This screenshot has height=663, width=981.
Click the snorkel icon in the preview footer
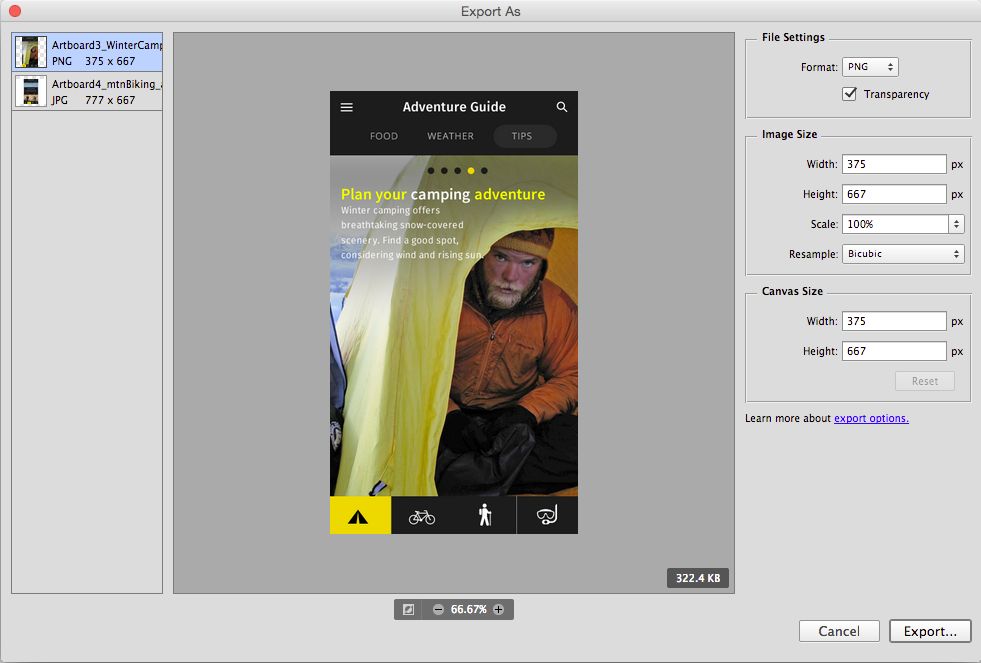click(547, 515)
